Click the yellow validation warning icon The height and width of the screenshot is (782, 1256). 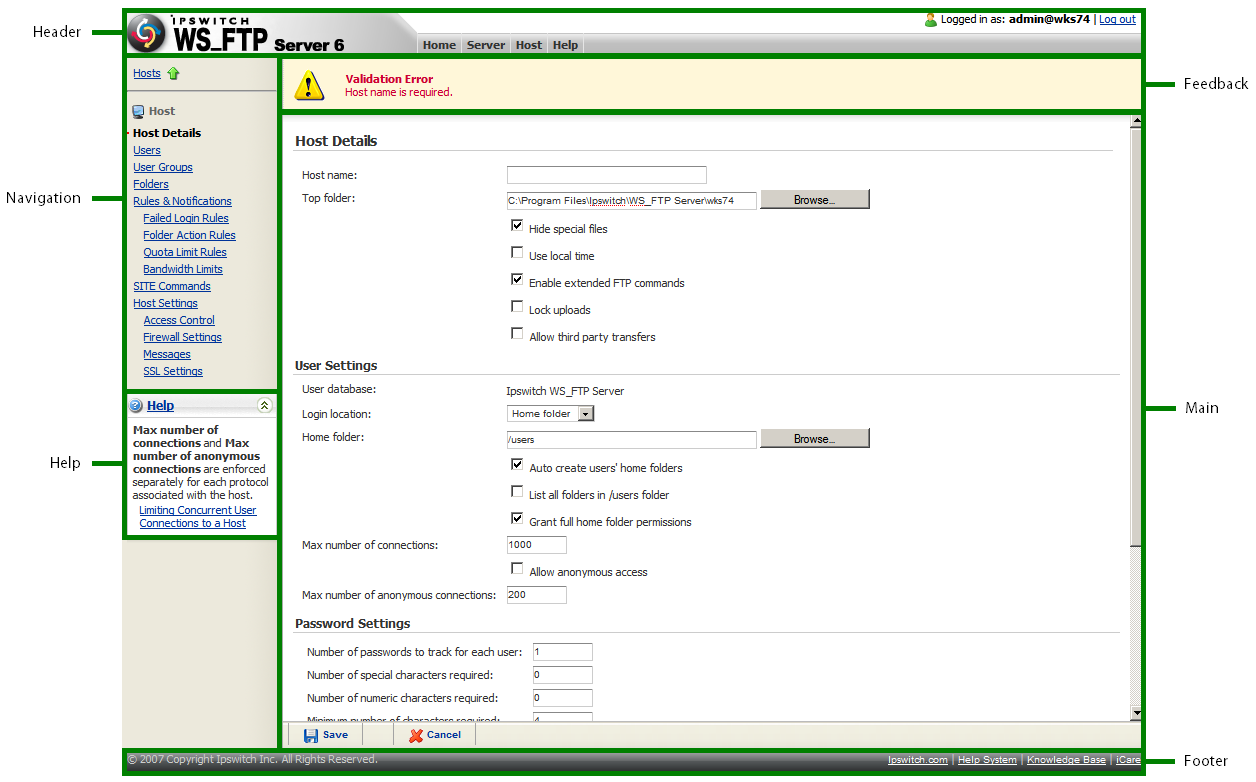point(310,85)
